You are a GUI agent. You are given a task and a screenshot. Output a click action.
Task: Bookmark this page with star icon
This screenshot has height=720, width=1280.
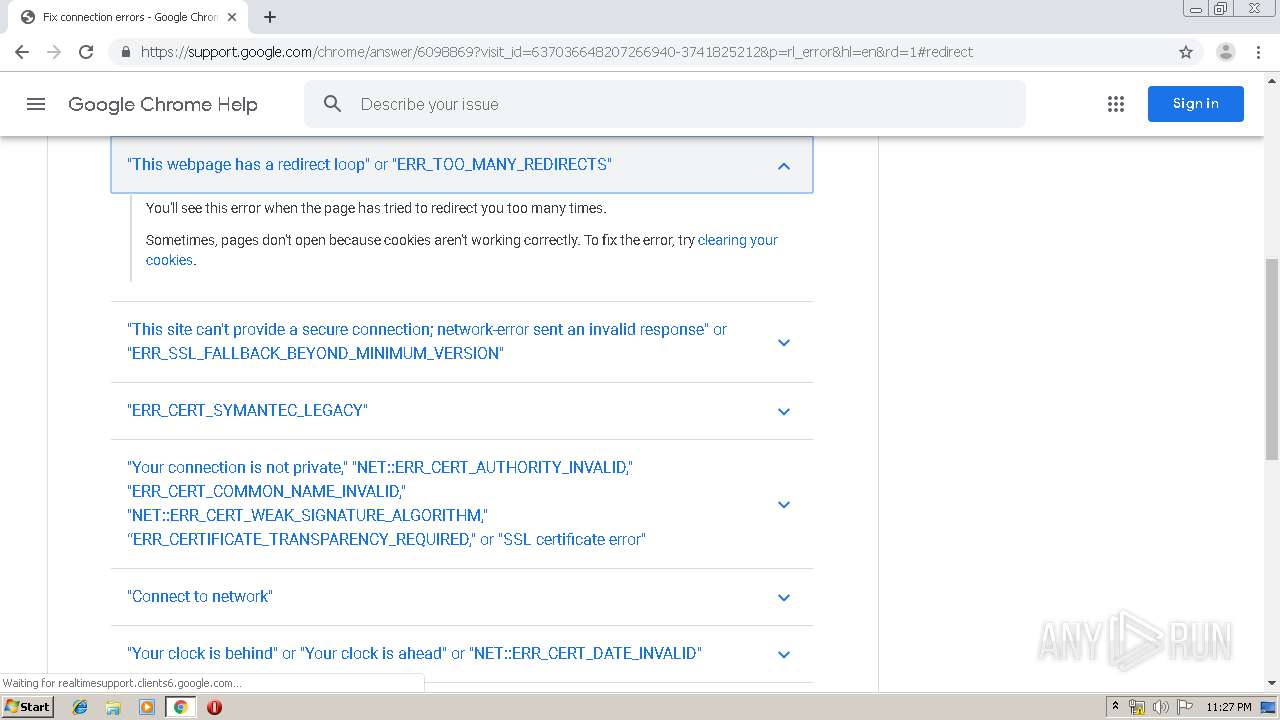pyautogui.click(x=1186, y=52)
